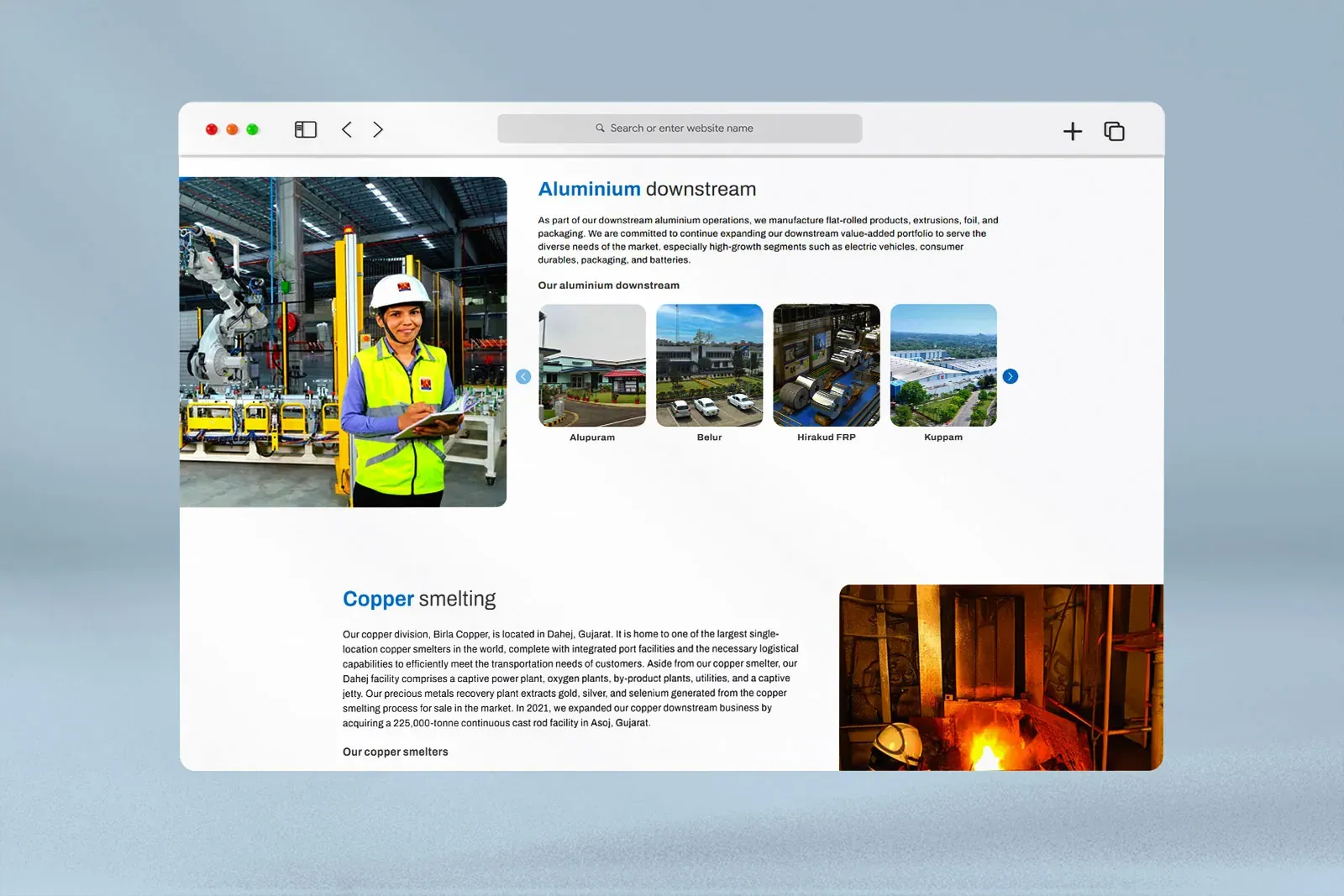
Task: Click the Our aluminium downstream subheading
Action: (609, 286)
